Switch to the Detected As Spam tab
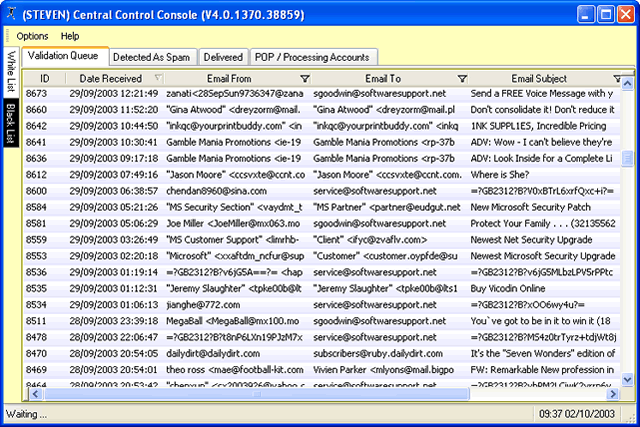Screen dimensions: 640x427 [151, 57]
